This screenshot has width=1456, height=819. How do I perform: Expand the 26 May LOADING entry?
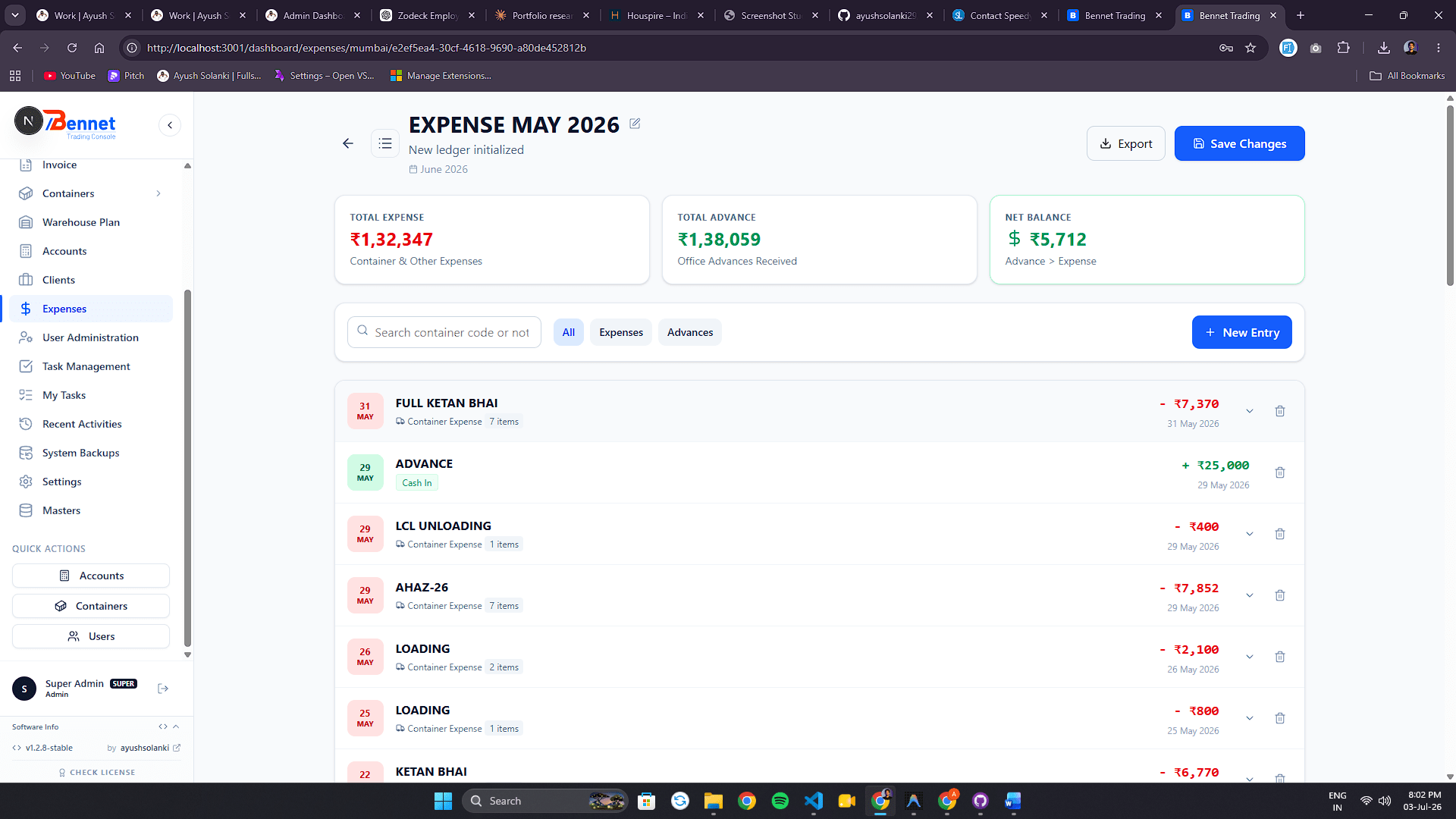click(x=1250, y=657)
